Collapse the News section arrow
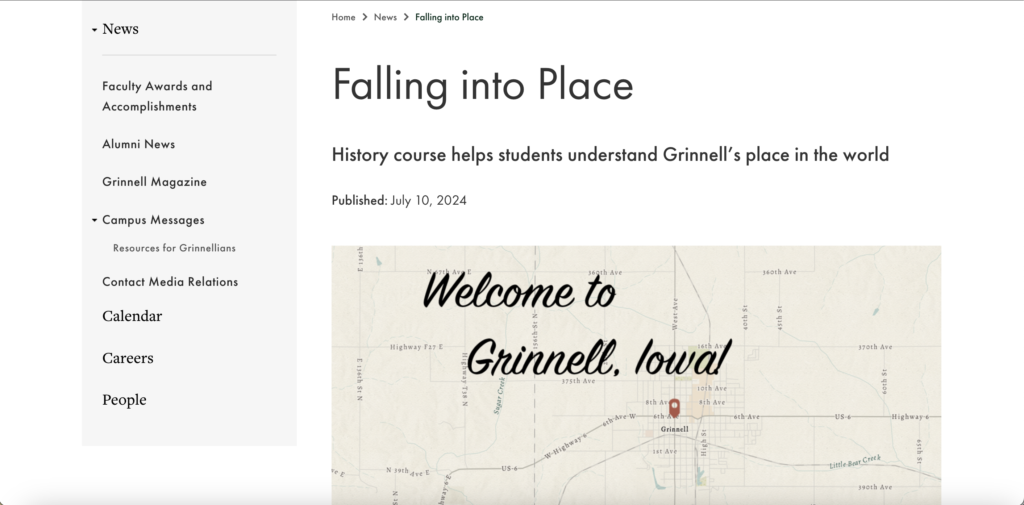Image resolution: width=1024 pixels, height=505 pixels. tap(95, 30)
